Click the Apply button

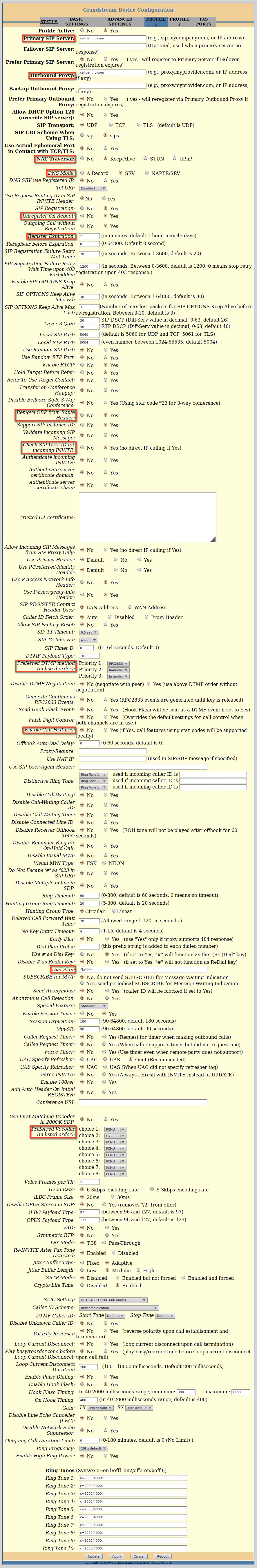tap(116, 1556)
